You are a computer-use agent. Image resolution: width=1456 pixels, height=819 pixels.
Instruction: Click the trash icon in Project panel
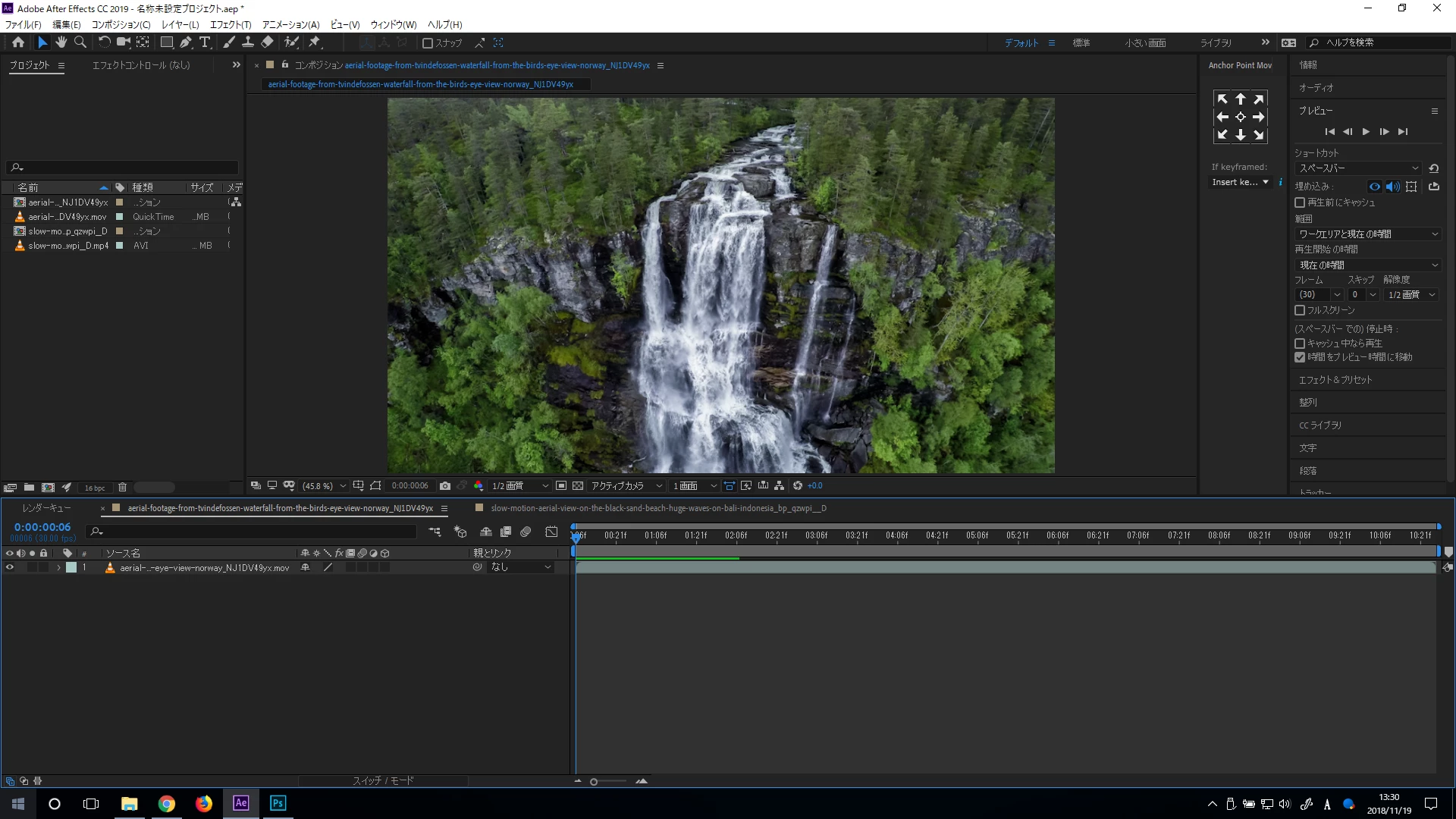[x=122, y=488]
